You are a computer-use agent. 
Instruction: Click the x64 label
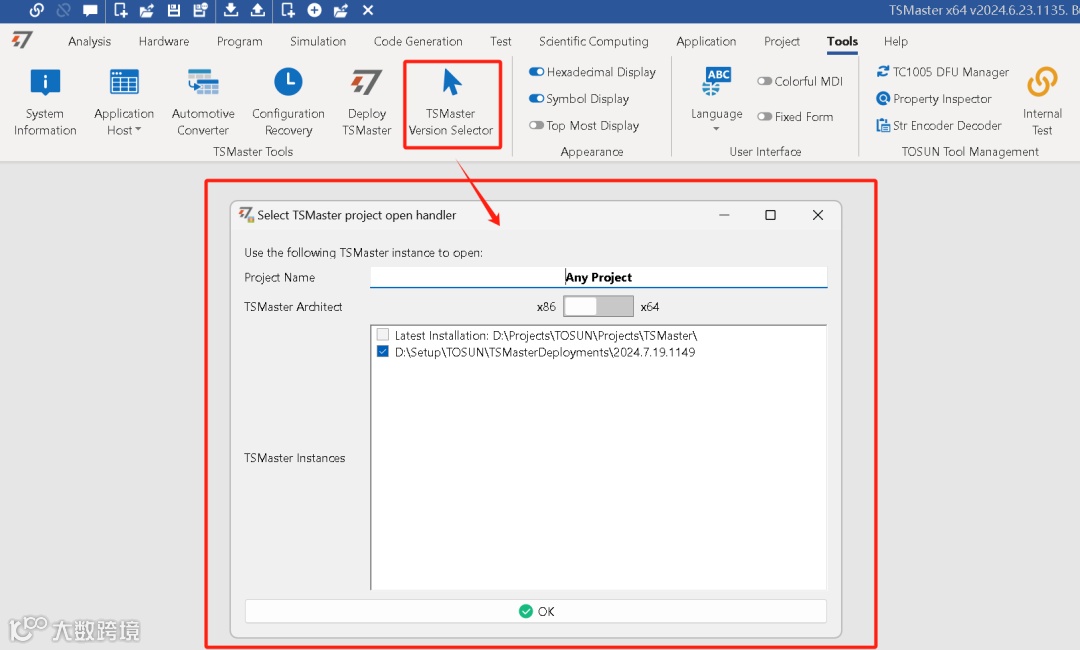(650, 306)
